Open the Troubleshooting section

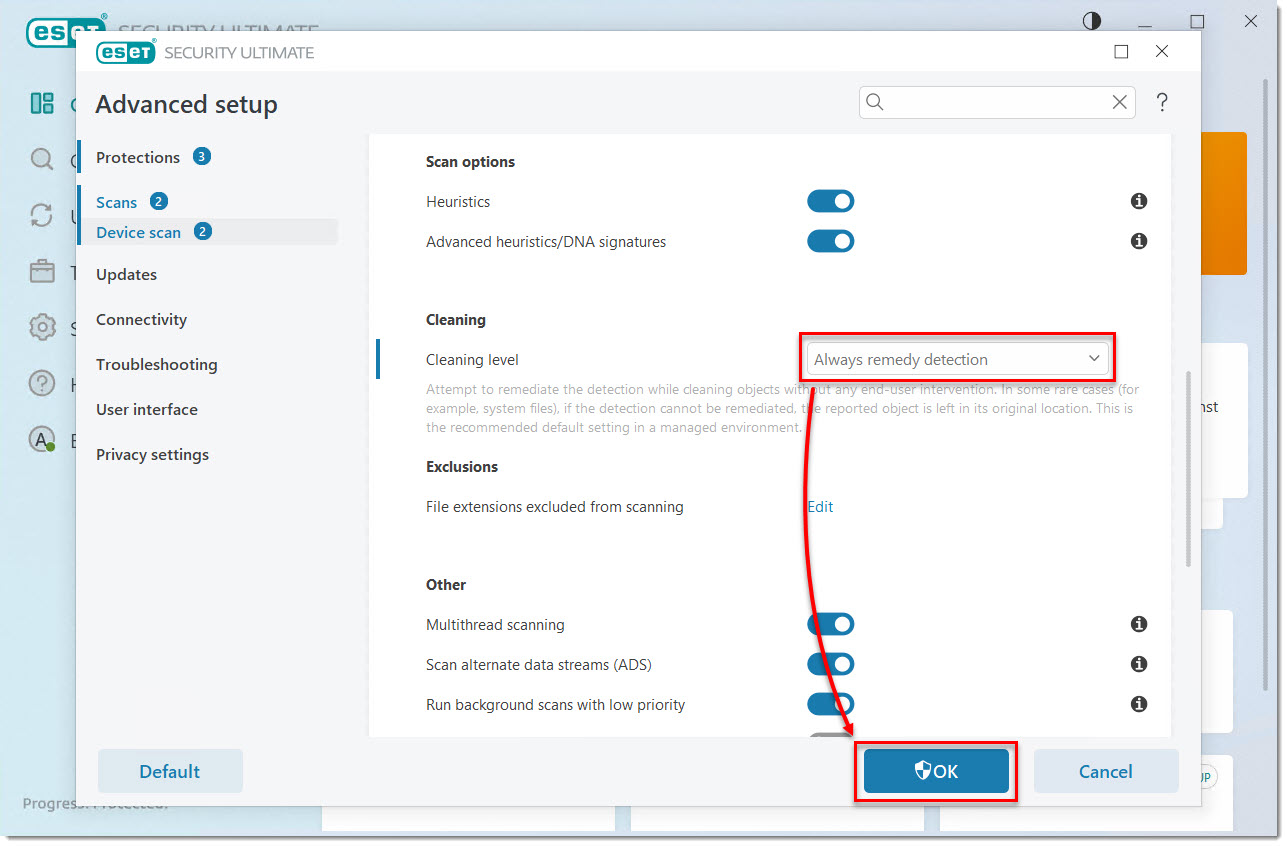pyautogui.click(x=156, y=364)
